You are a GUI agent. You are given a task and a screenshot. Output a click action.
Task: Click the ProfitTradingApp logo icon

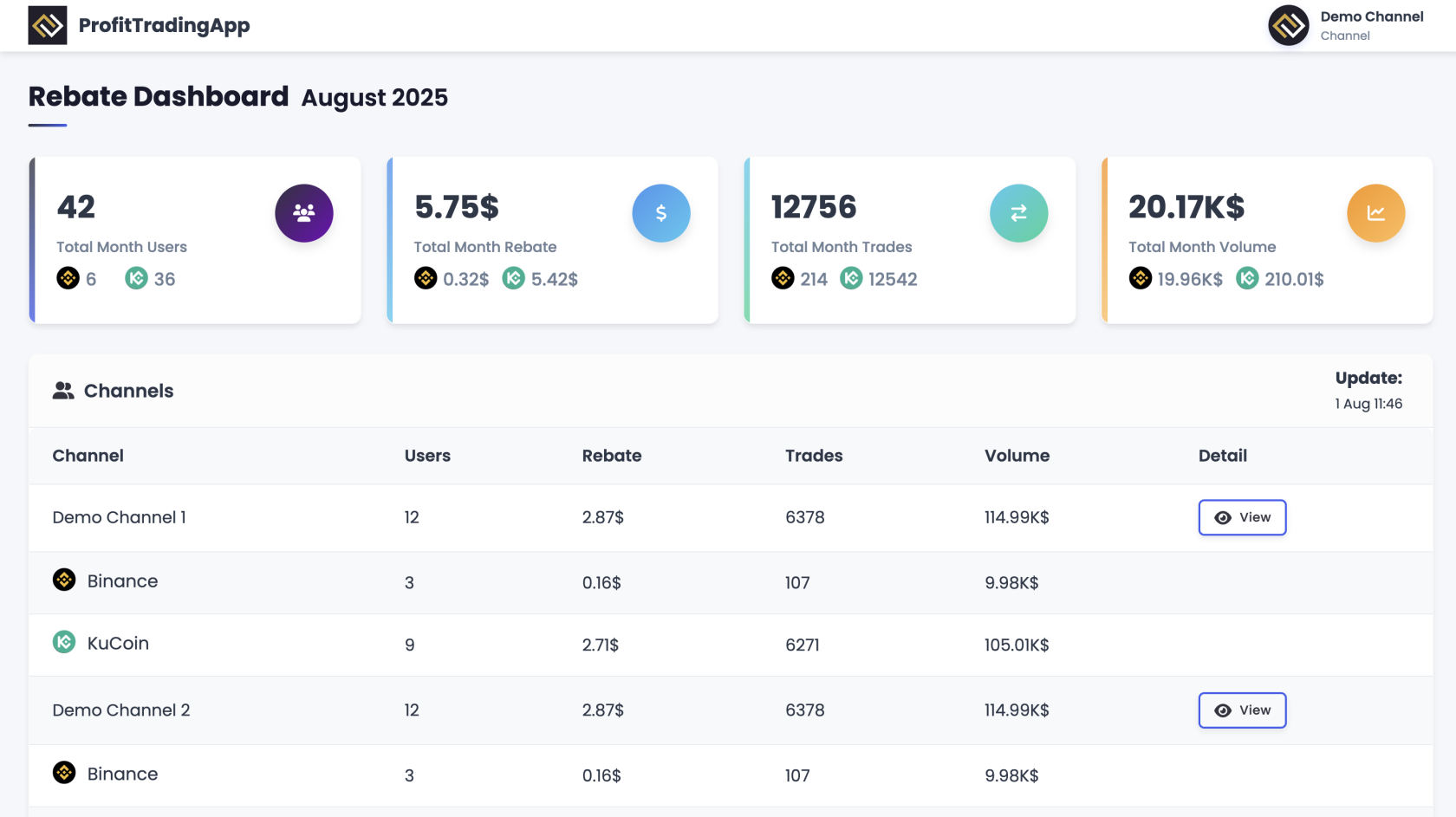[47, 25]
